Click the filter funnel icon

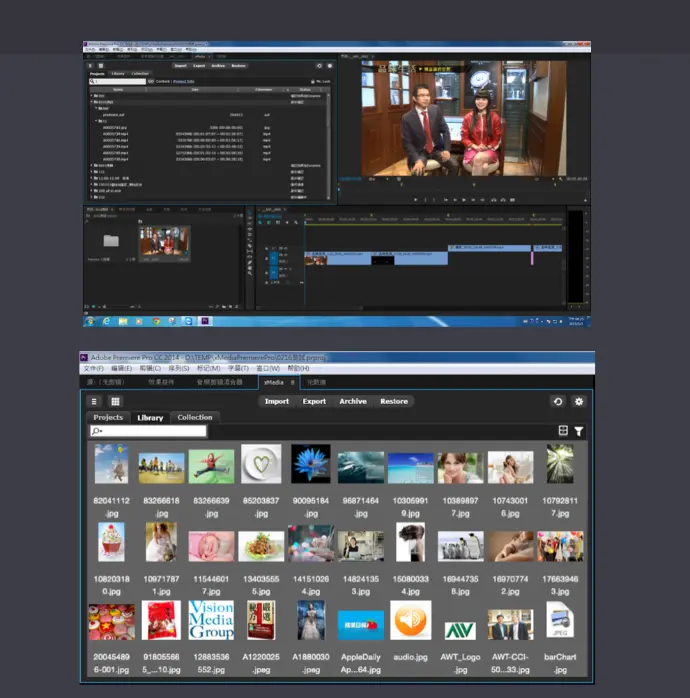click(x=579, y=431)
